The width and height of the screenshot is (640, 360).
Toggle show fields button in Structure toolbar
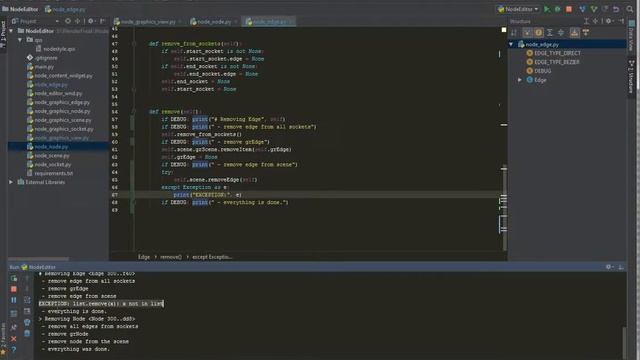(539, 33)
